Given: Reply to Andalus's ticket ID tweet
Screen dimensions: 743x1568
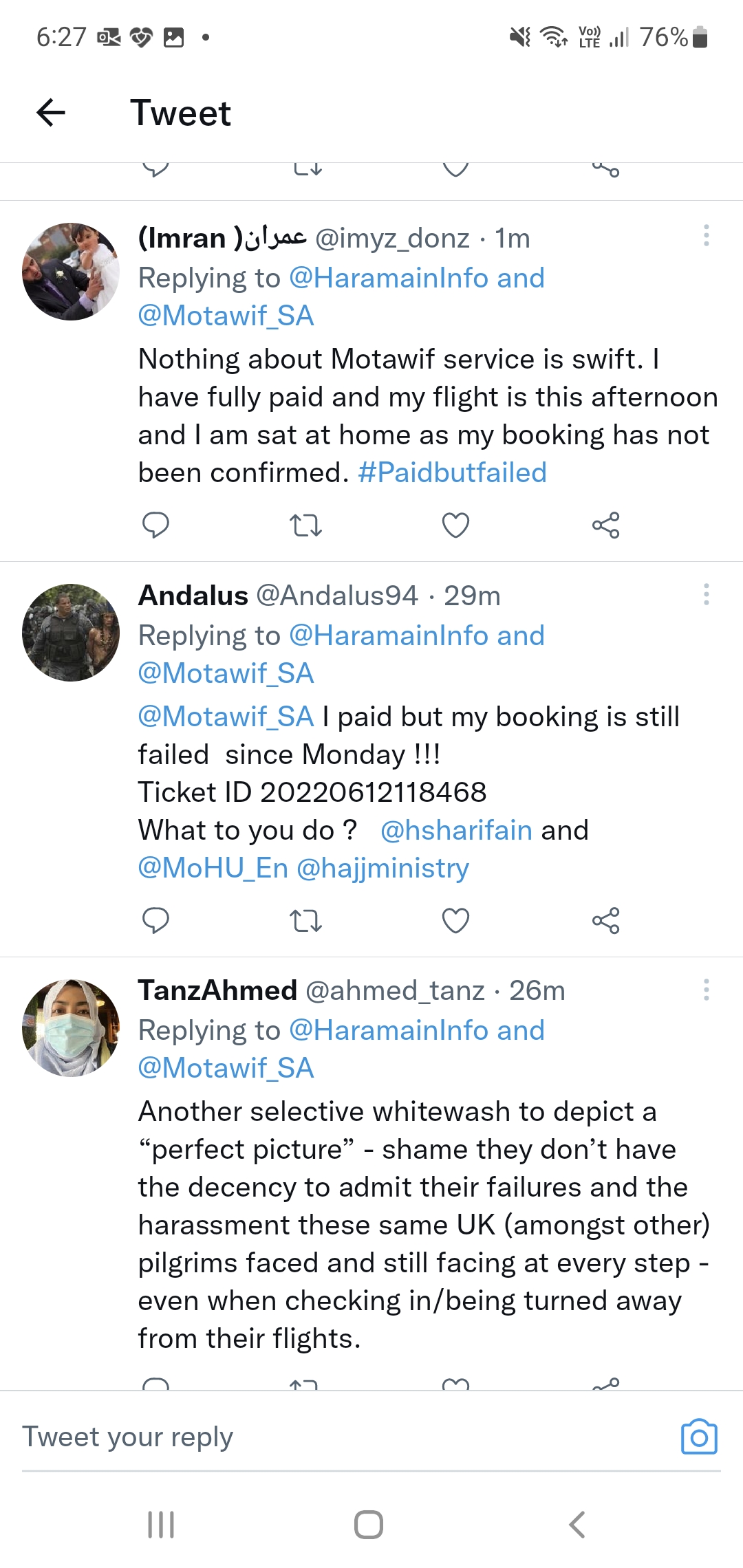Looking at the screenshot, I should coord(155,920).
